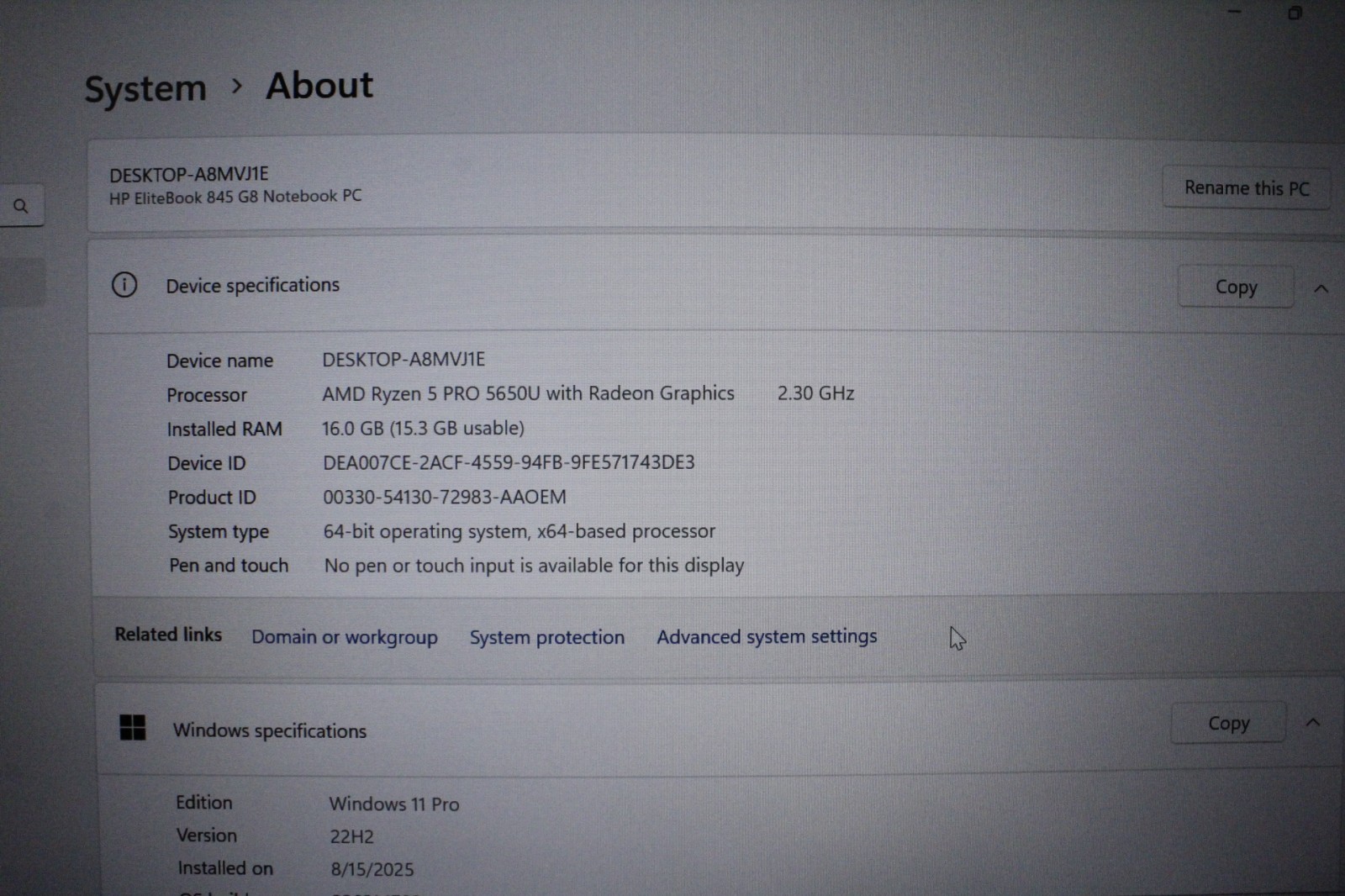1345x896 pixels.
Task: Select the Pen and touch value text
Action: pyautogui.click(x=535, y=566)
